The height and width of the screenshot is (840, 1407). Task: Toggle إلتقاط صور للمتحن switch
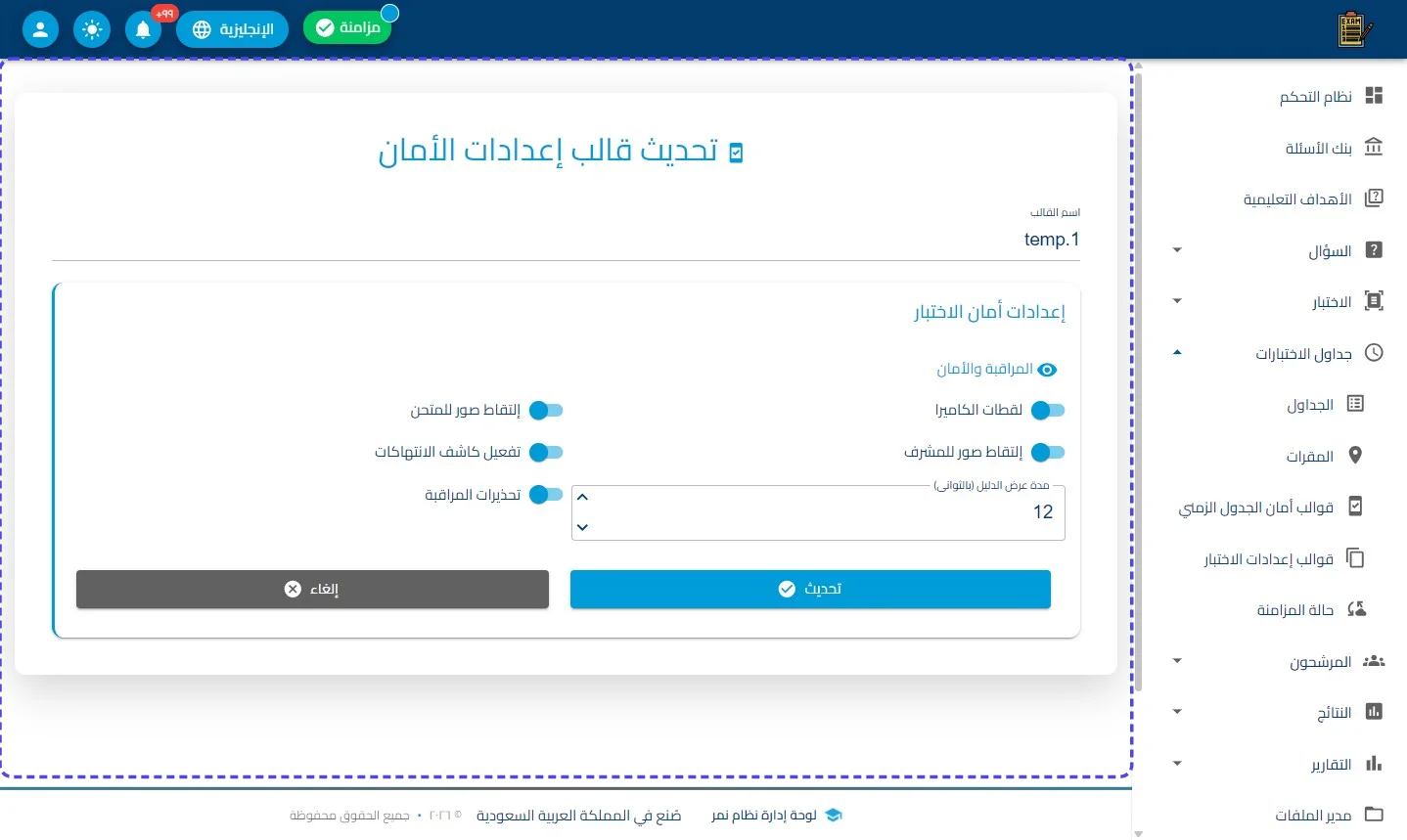546,410
